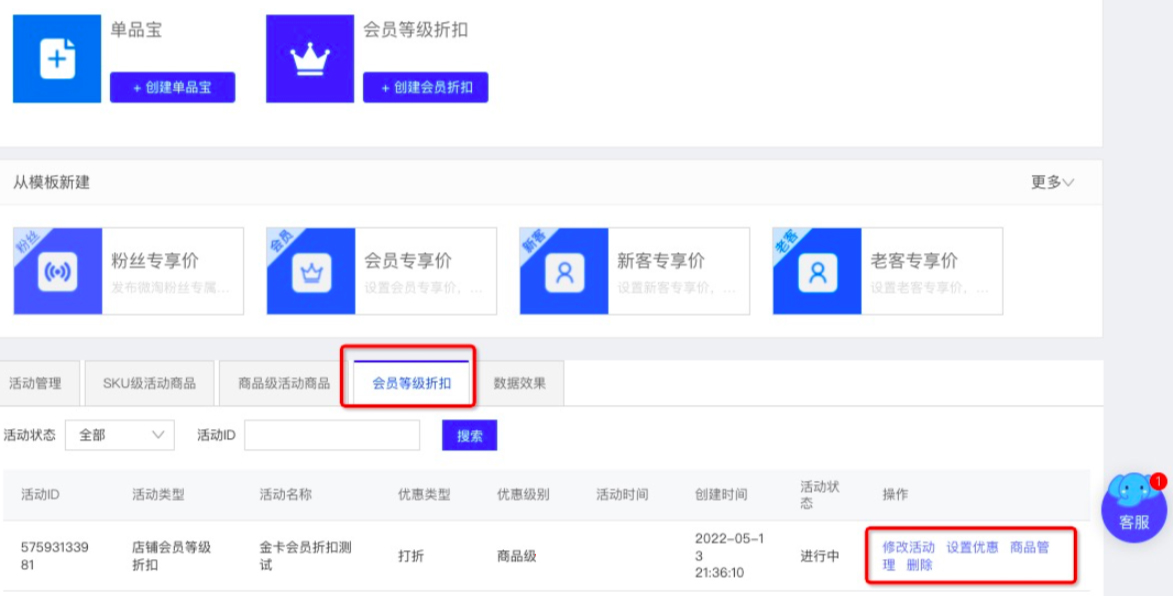Open the 活动状态 全部 dropdown

[x=119, y=435]
